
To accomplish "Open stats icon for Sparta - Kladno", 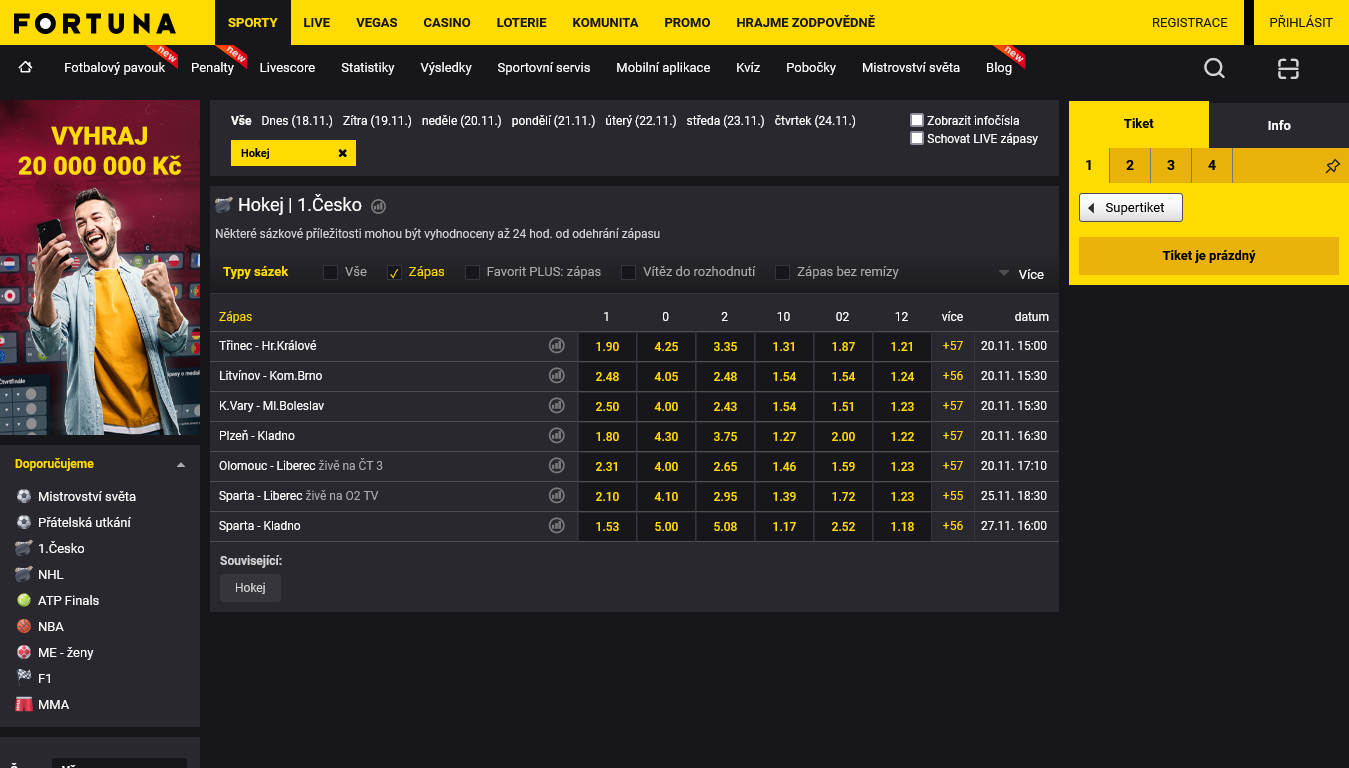I will tap(557, 525).
